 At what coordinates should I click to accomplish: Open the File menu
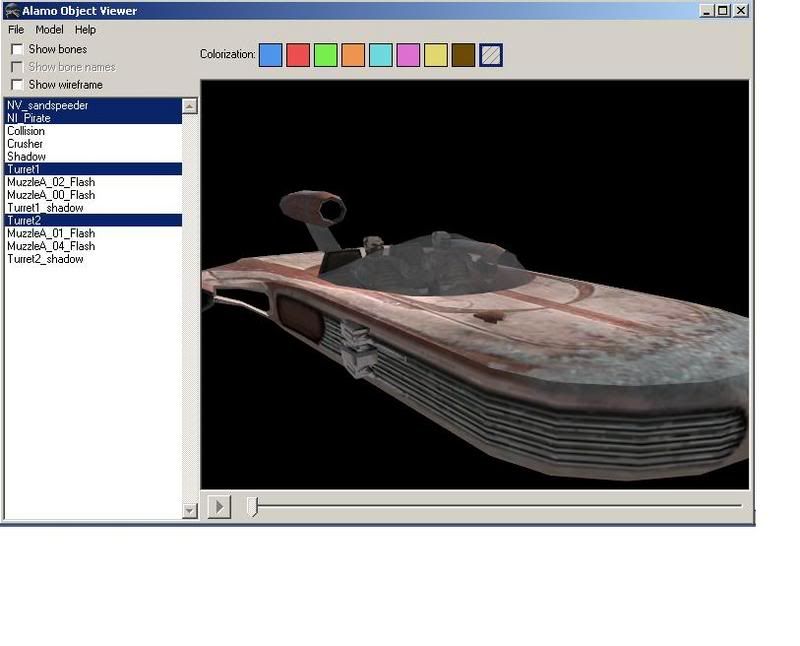[x=16, y=30]
